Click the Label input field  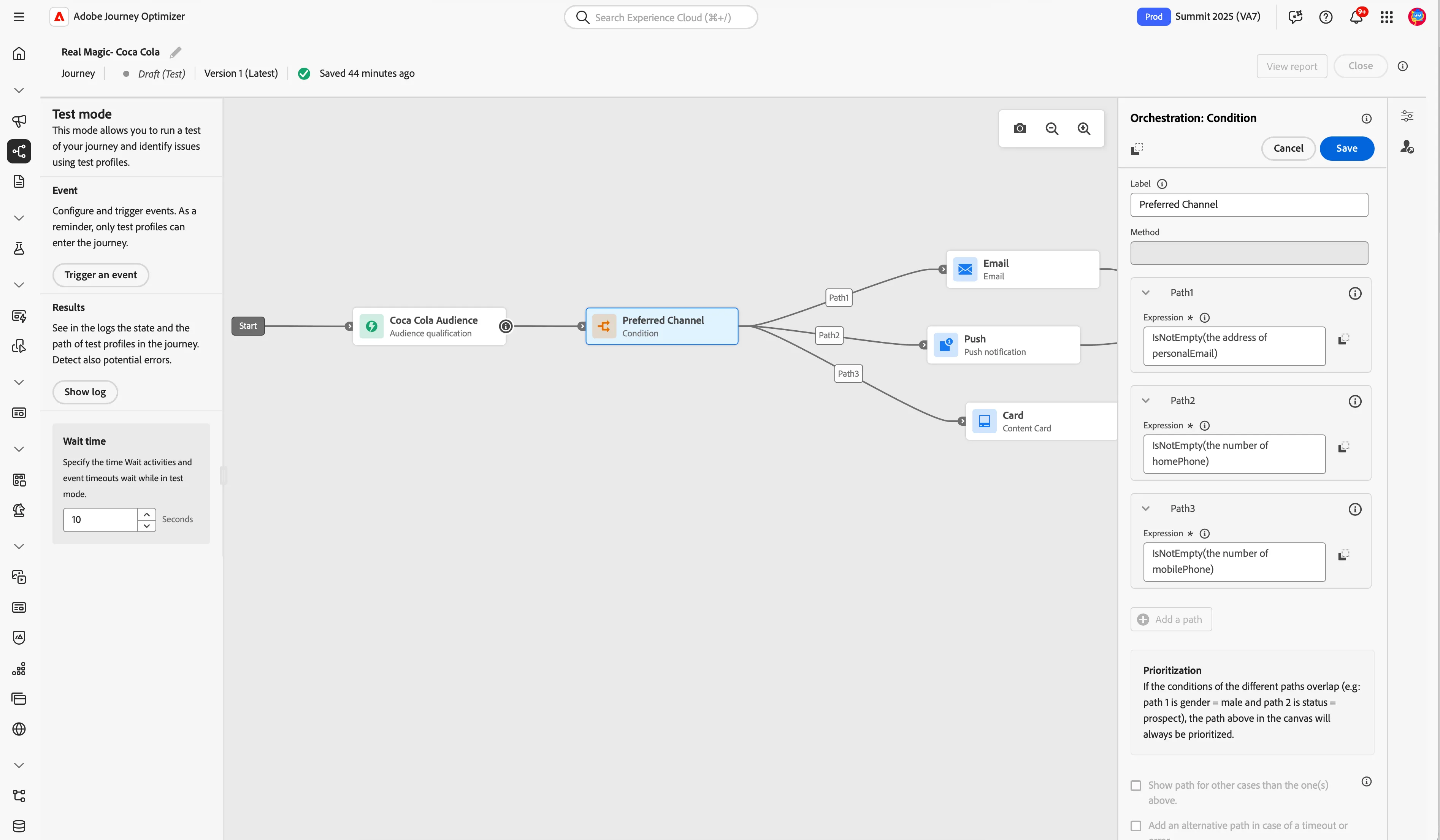(x=1248, y=204)
